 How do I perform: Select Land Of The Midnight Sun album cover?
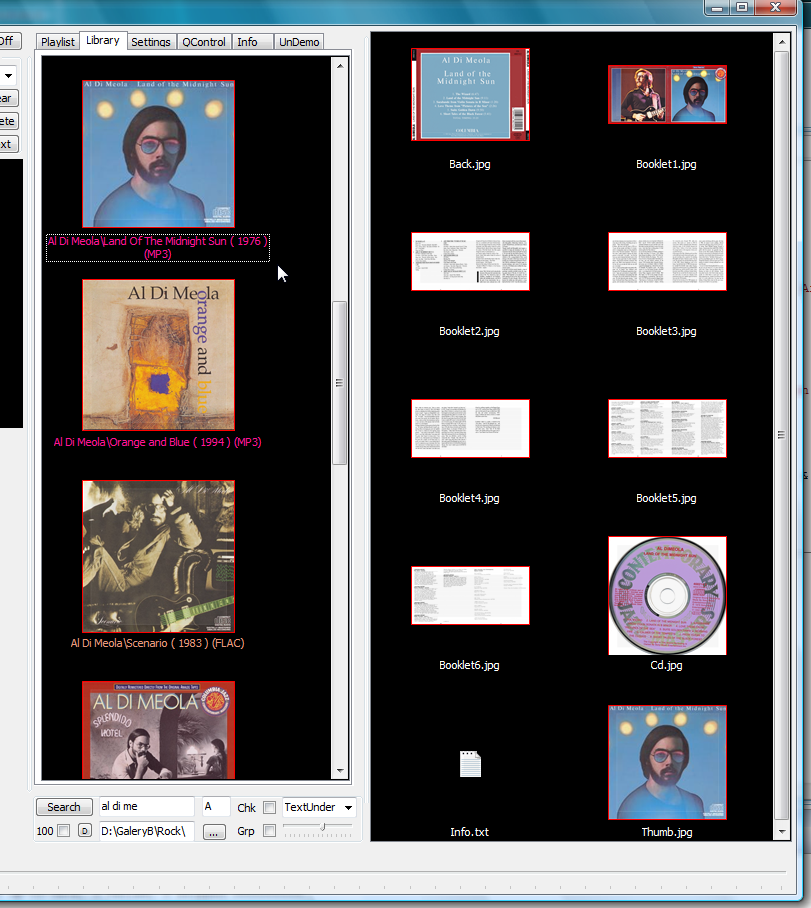(158, 153)
